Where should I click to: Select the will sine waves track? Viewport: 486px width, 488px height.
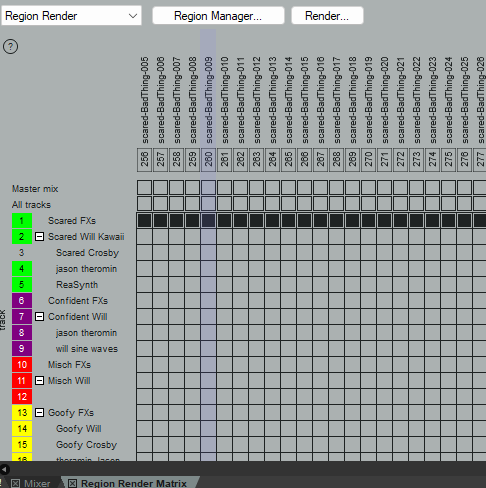tap(87, 349)
